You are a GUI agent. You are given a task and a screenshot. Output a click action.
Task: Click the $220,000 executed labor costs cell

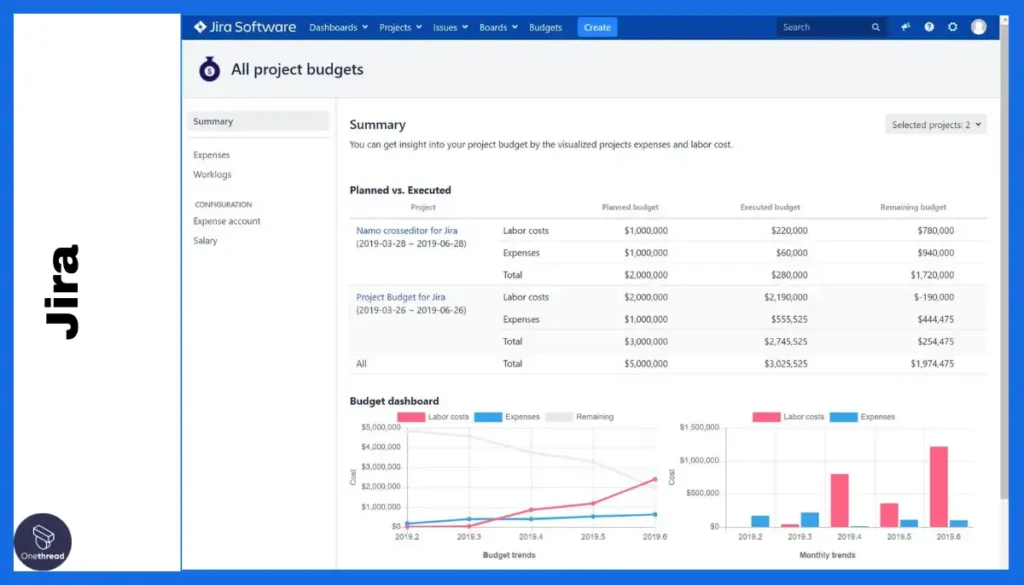tap(789, 230)
